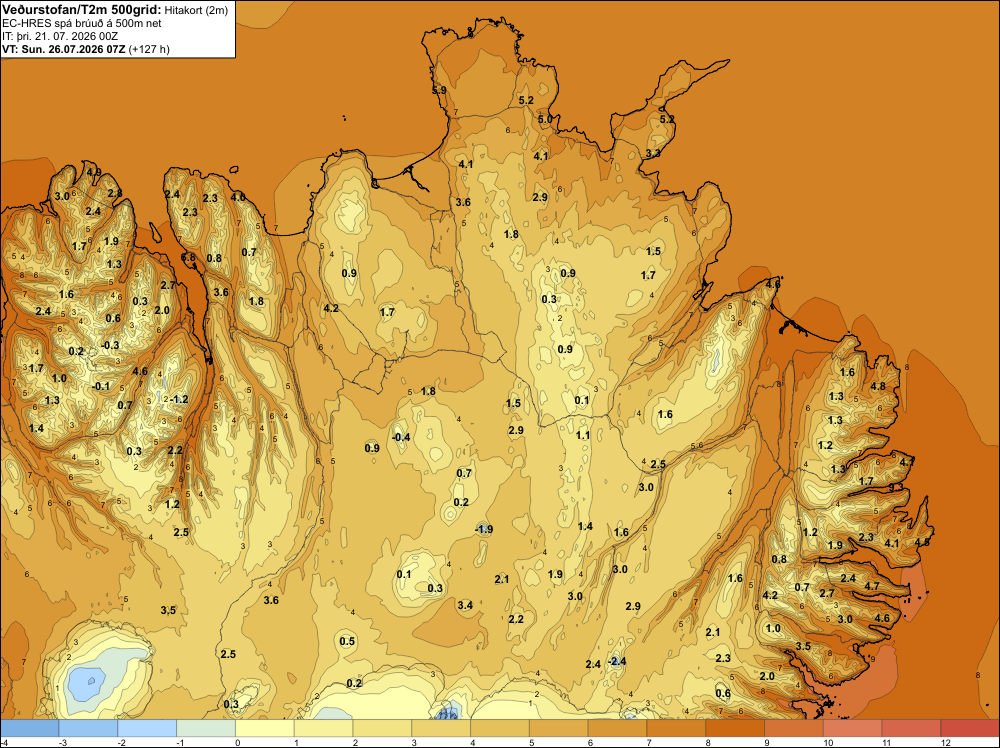The height and width of the screenshot is (748, 1000).
Task: Pick the legend colour between -4 and -3
Action: click(29, 728)
